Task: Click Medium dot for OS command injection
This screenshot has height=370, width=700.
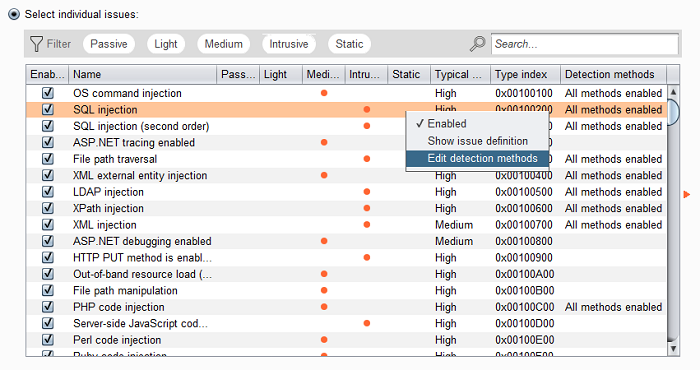Action: (324, 93)
